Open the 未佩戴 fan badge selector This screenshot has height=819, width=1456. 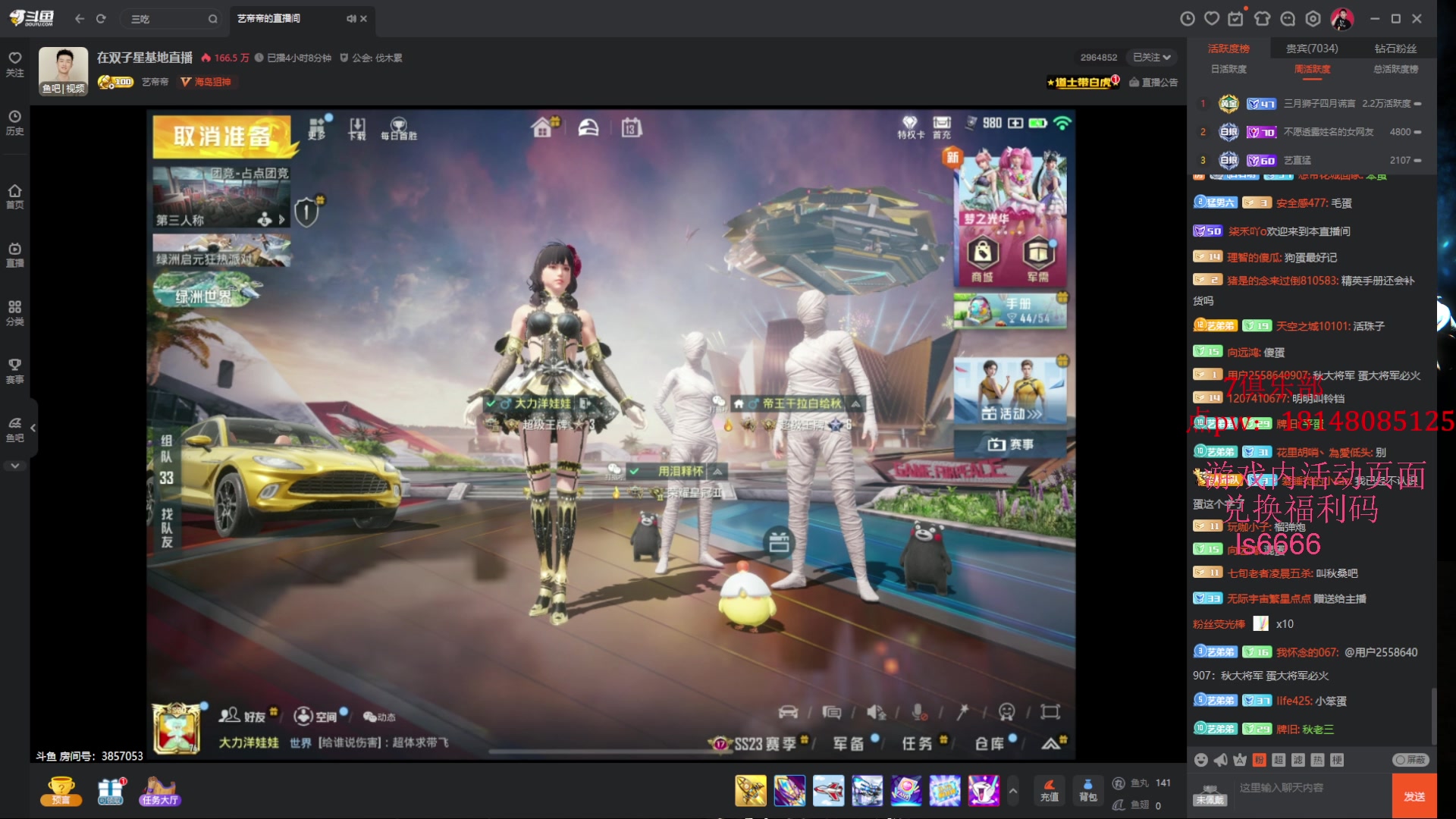1210,795
